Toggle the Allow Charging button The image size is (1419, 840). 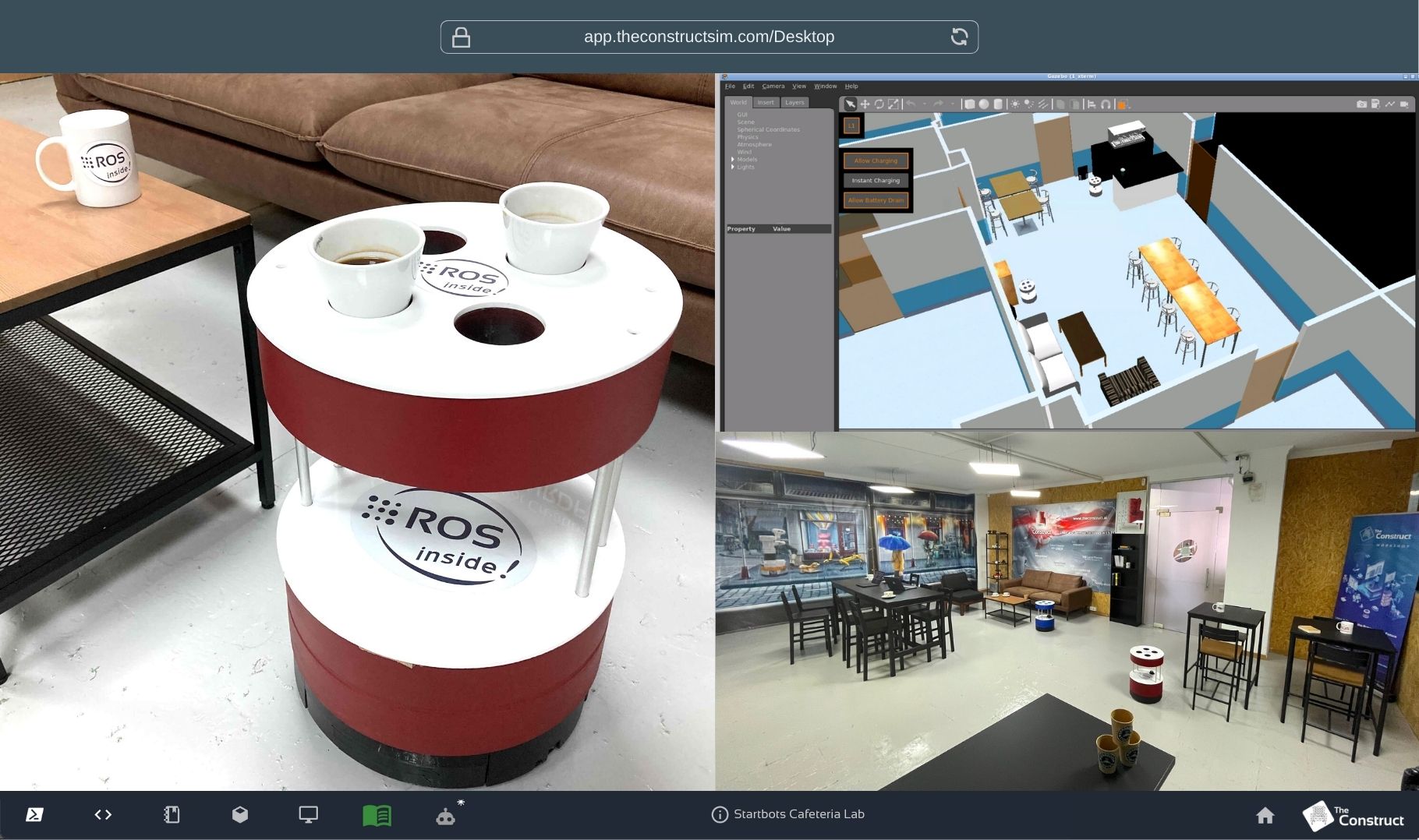click(876, 161)
